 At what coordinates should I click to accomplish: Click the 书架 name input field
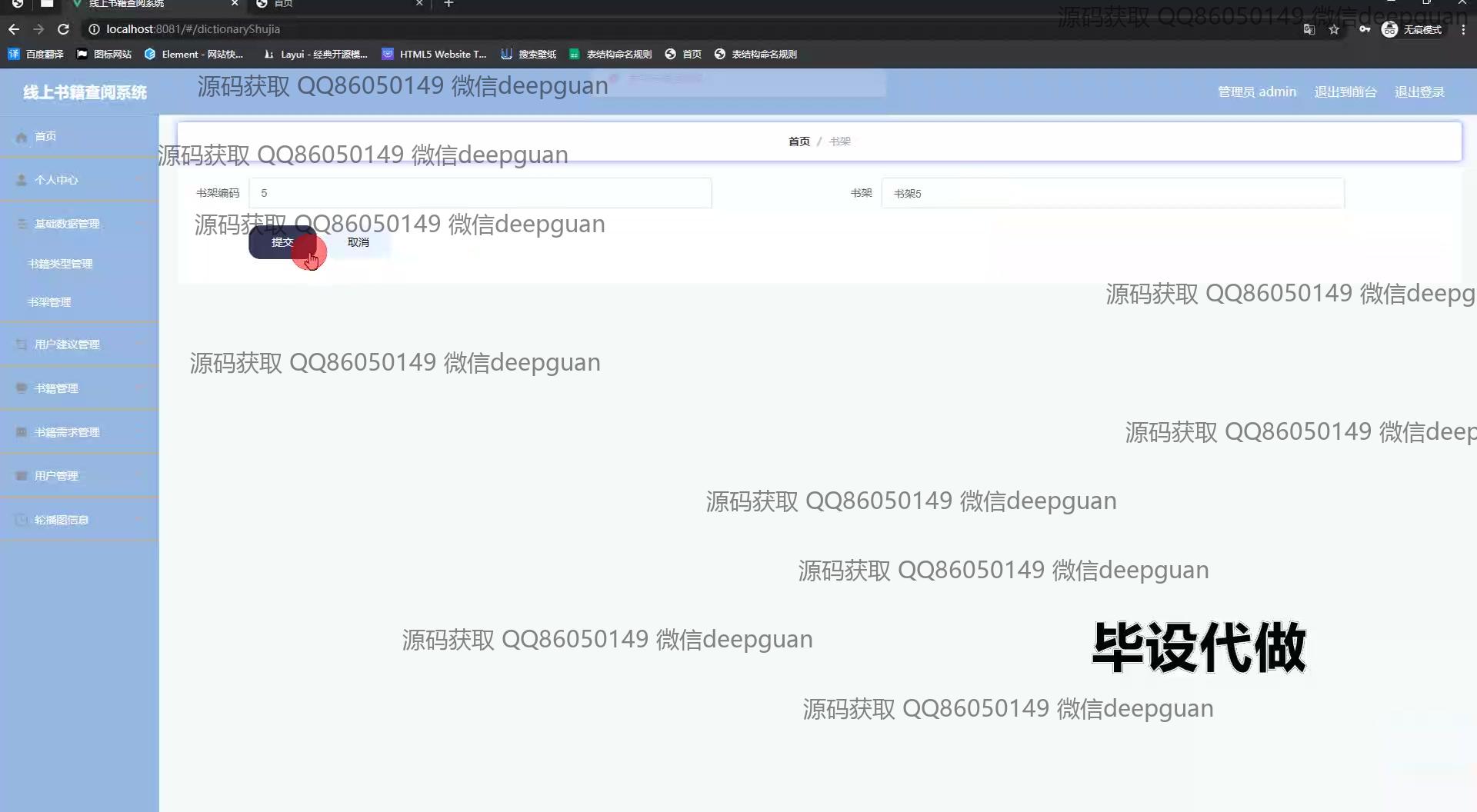pos(1112,193)
